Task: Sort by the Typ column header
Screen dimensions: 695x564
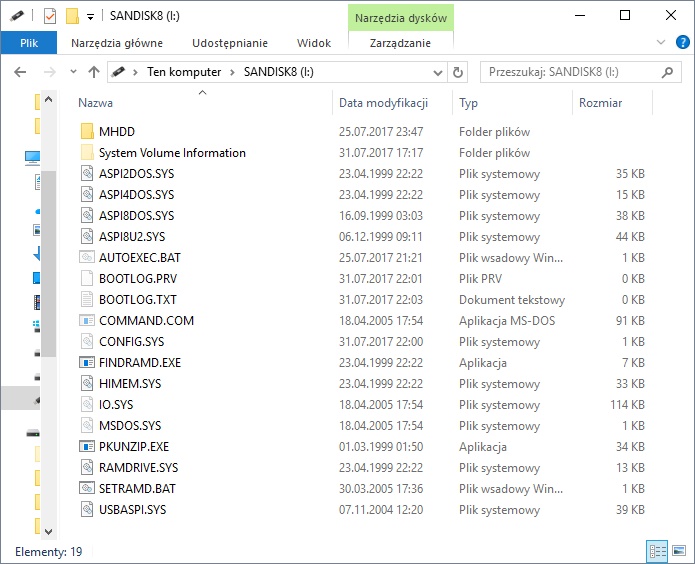Action: coord(468,103)
